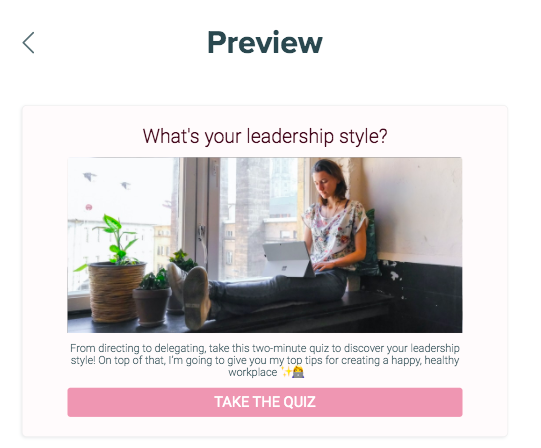Image resolution: width=541 pixels, height=448 pixels.
Task: Click the laptop in the cover photo
Action: coord(288,259)
